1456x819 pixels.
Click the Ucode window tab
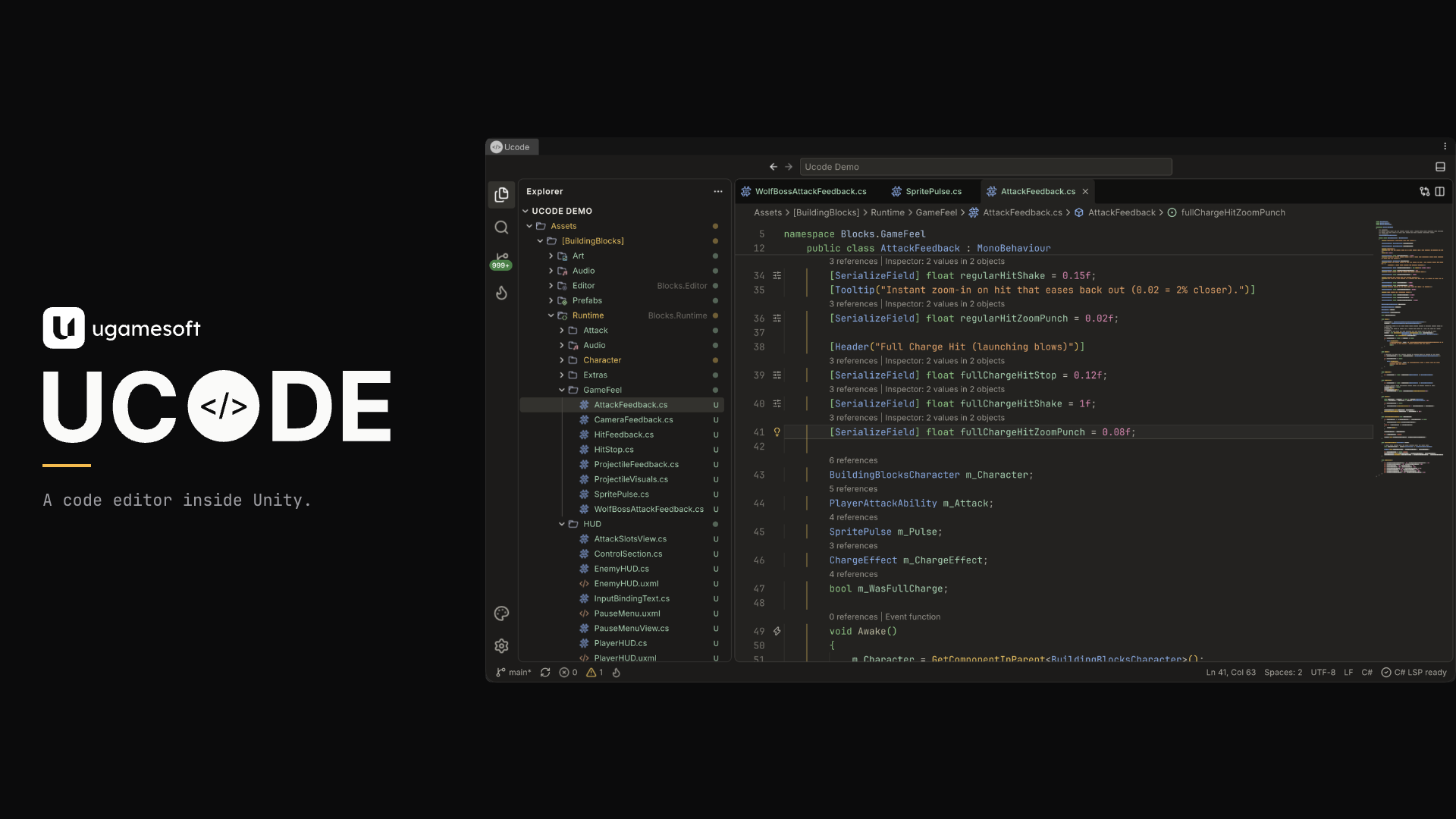pyautogui.click(x=512, y=147)
